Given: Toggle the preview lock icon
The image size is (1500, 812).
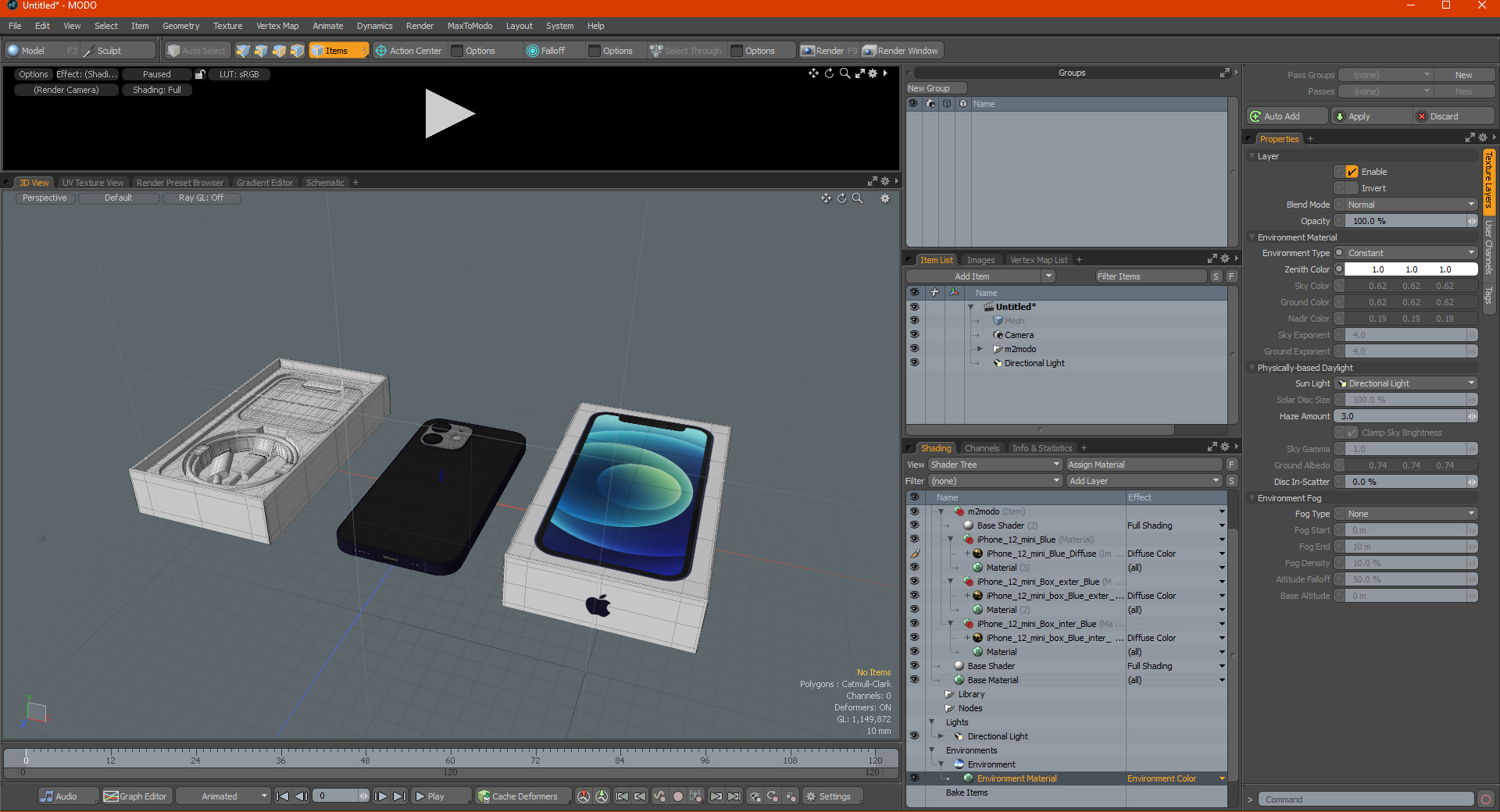Looking at the screenshot, I should click(200, 74).
